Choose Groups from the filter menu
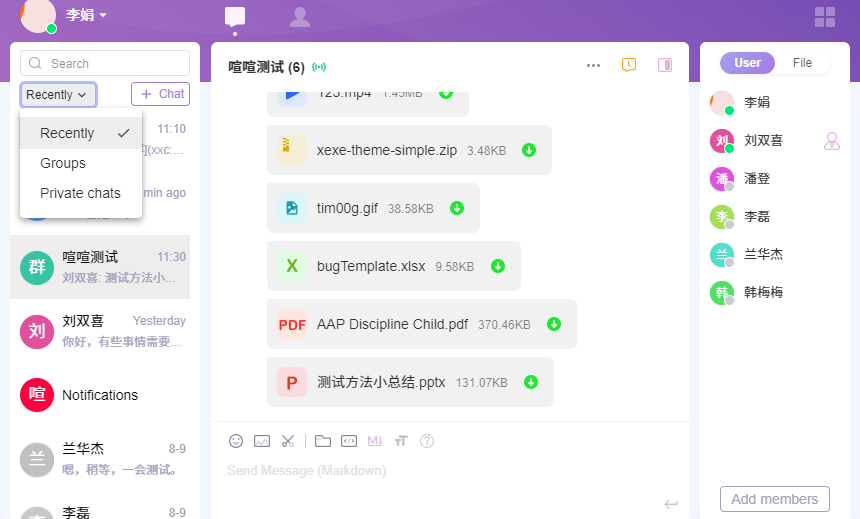Image resolution: width=860 pixels, height=519 pixels. 63,163
